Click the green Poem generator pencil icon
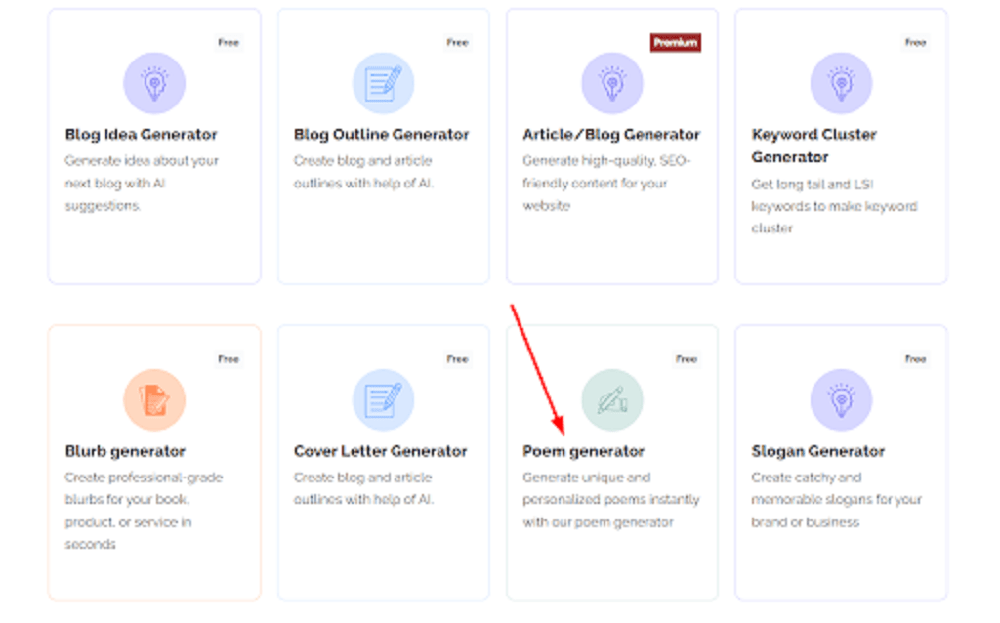 click(612, 400)
